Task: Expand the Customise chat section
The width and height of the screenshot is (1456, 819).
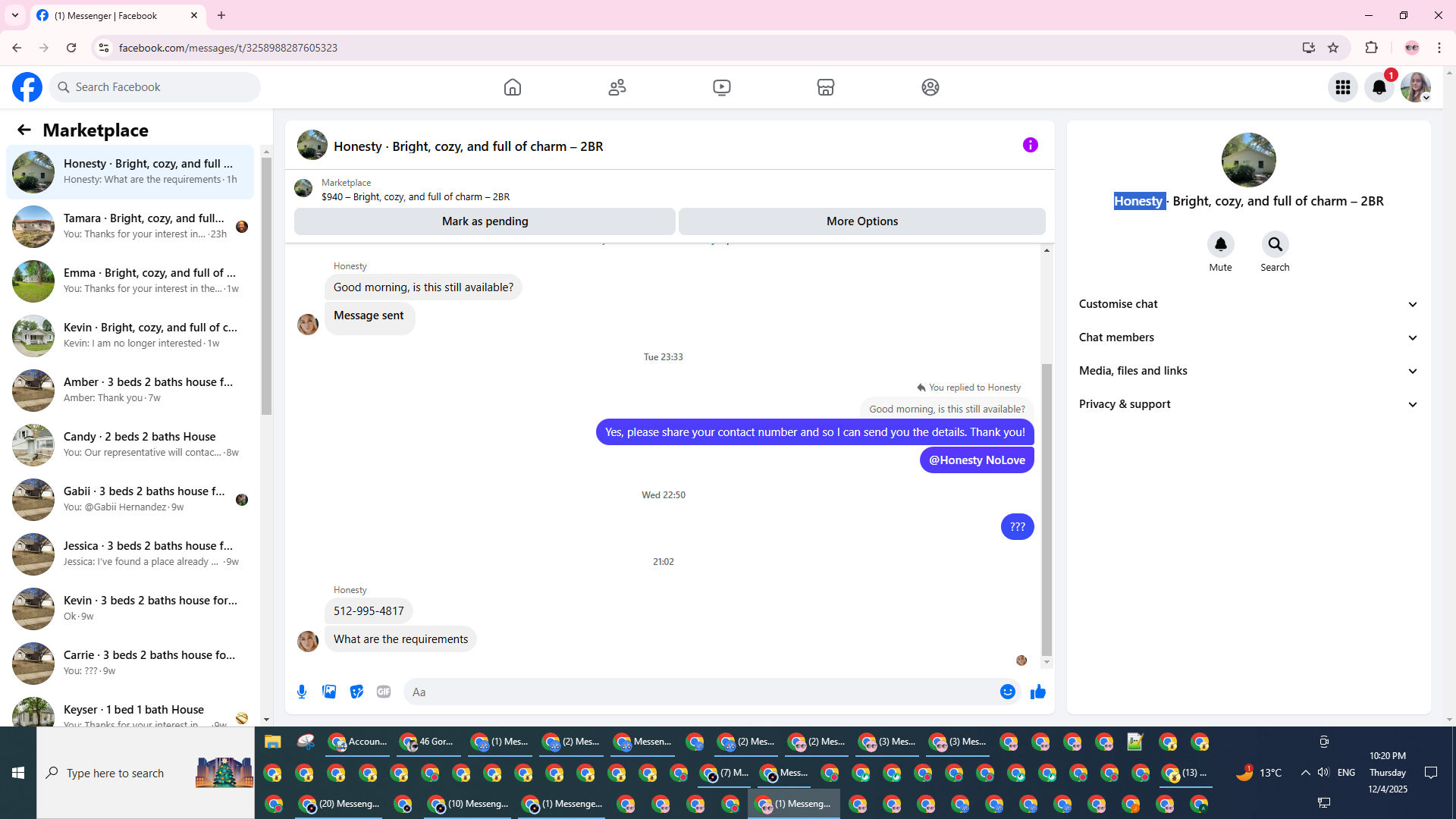Action: click(1247, 304)
